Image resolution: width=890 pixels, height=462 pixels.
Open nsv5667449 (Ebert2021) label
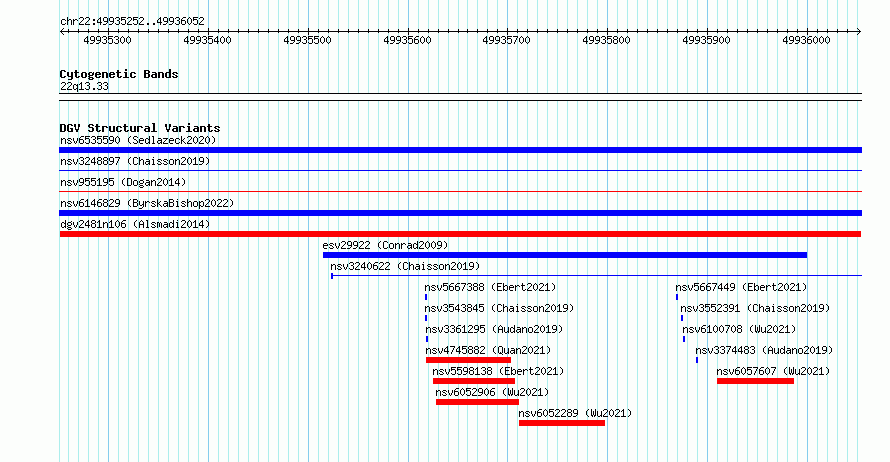[x=741, y=287]
